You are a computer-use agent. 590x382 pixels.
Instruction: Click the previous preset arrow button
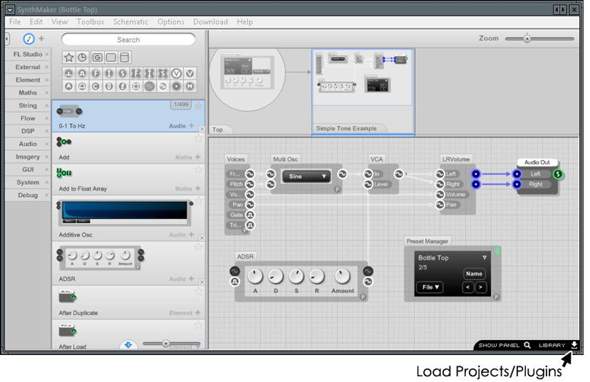(468, 288)
